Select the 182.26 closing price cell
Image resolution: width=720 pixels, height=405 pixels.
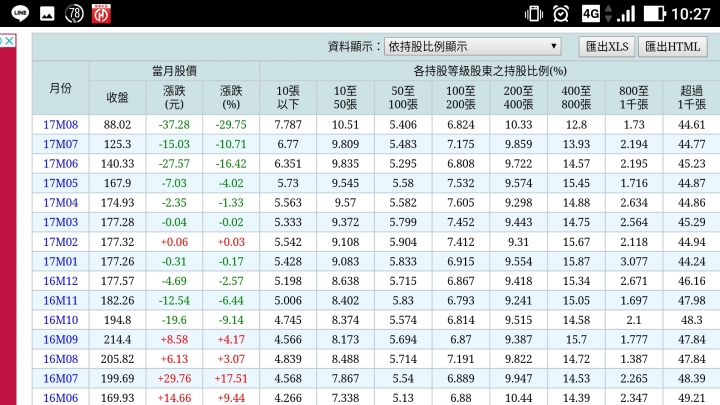118,300
